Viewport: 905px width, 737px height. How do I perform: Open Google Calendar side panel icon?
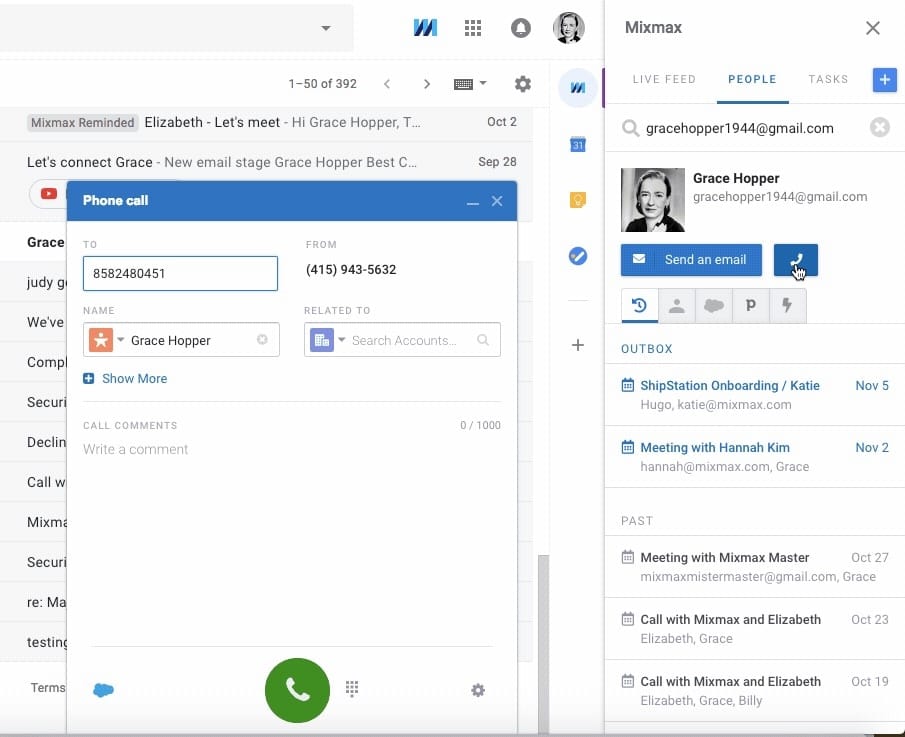[578, 144]
